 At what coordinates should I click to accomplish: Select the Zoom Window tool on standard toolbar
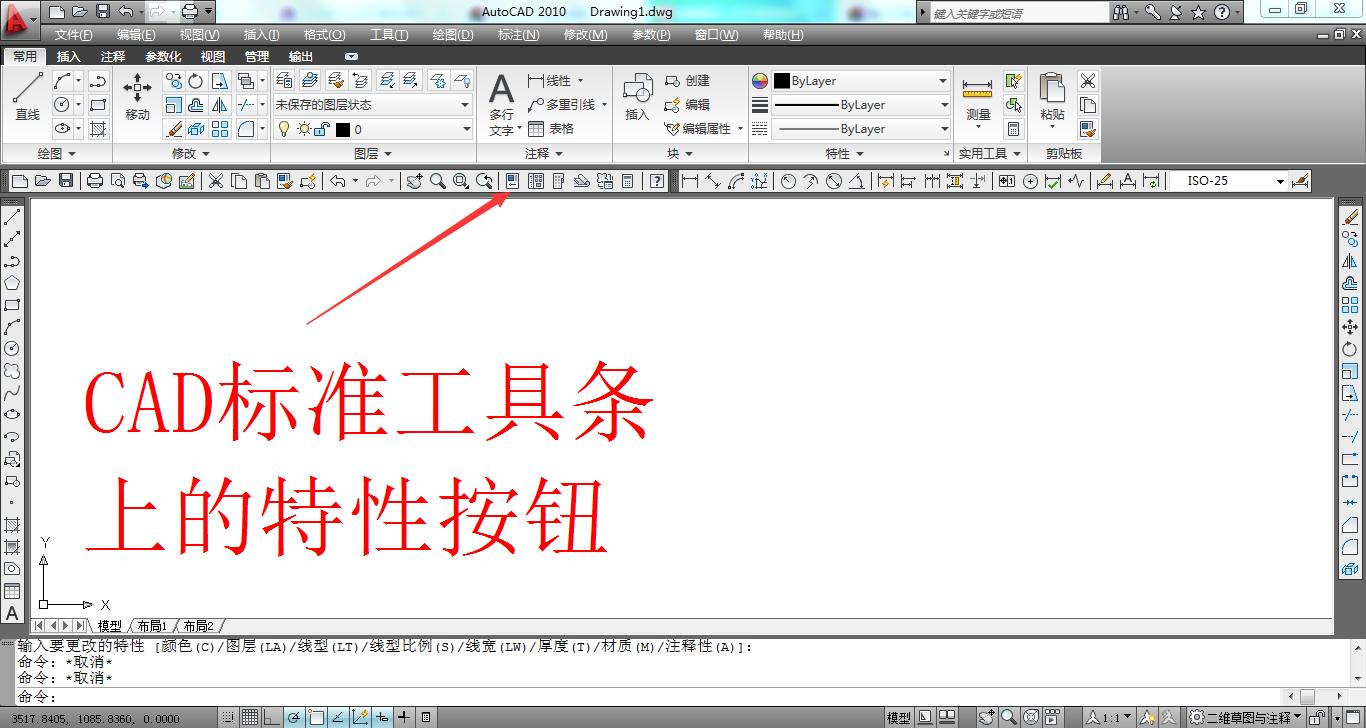tap(461, 181)
